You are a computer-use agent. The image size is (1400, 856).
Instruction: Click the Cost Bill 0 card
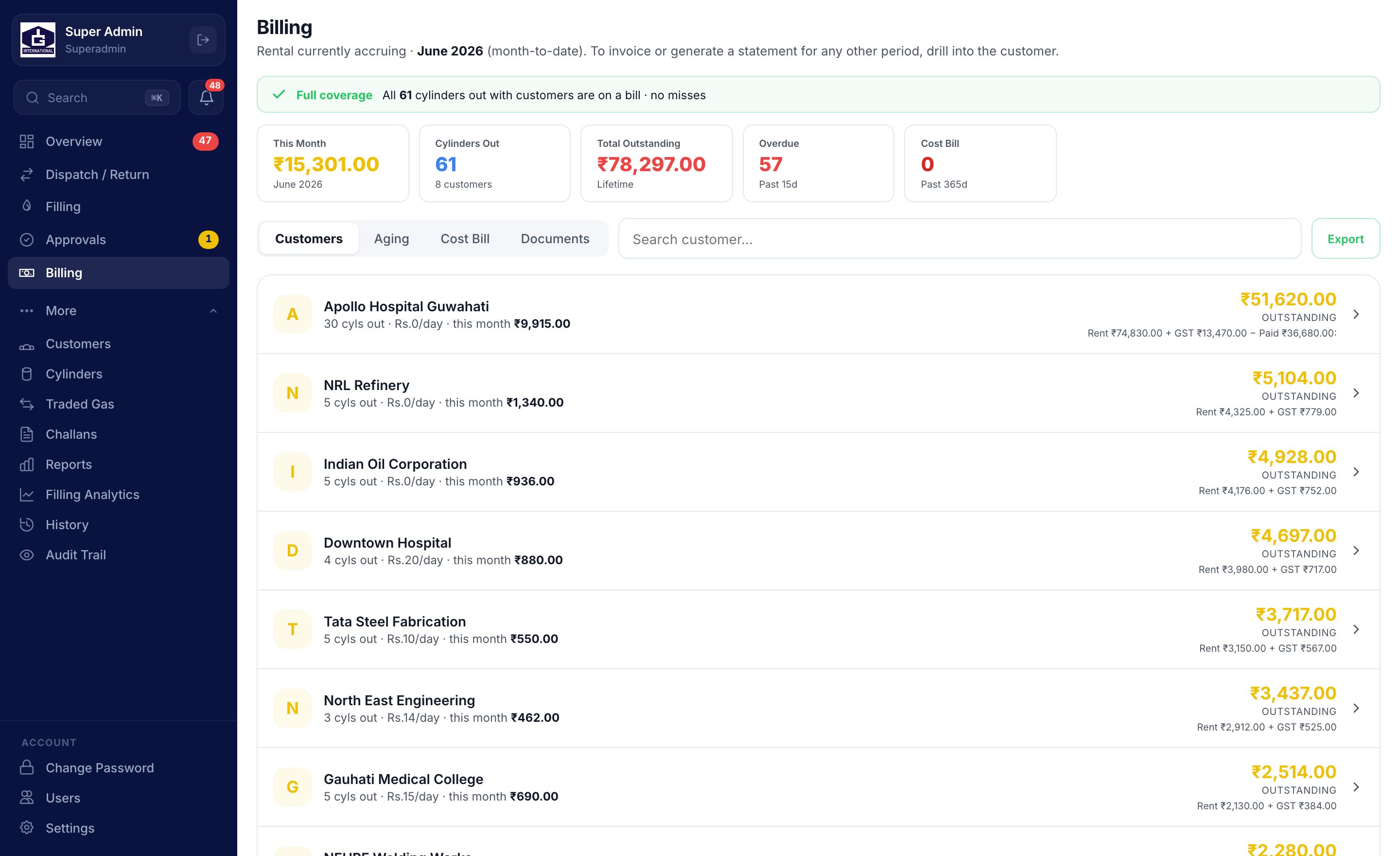point(980,164)
